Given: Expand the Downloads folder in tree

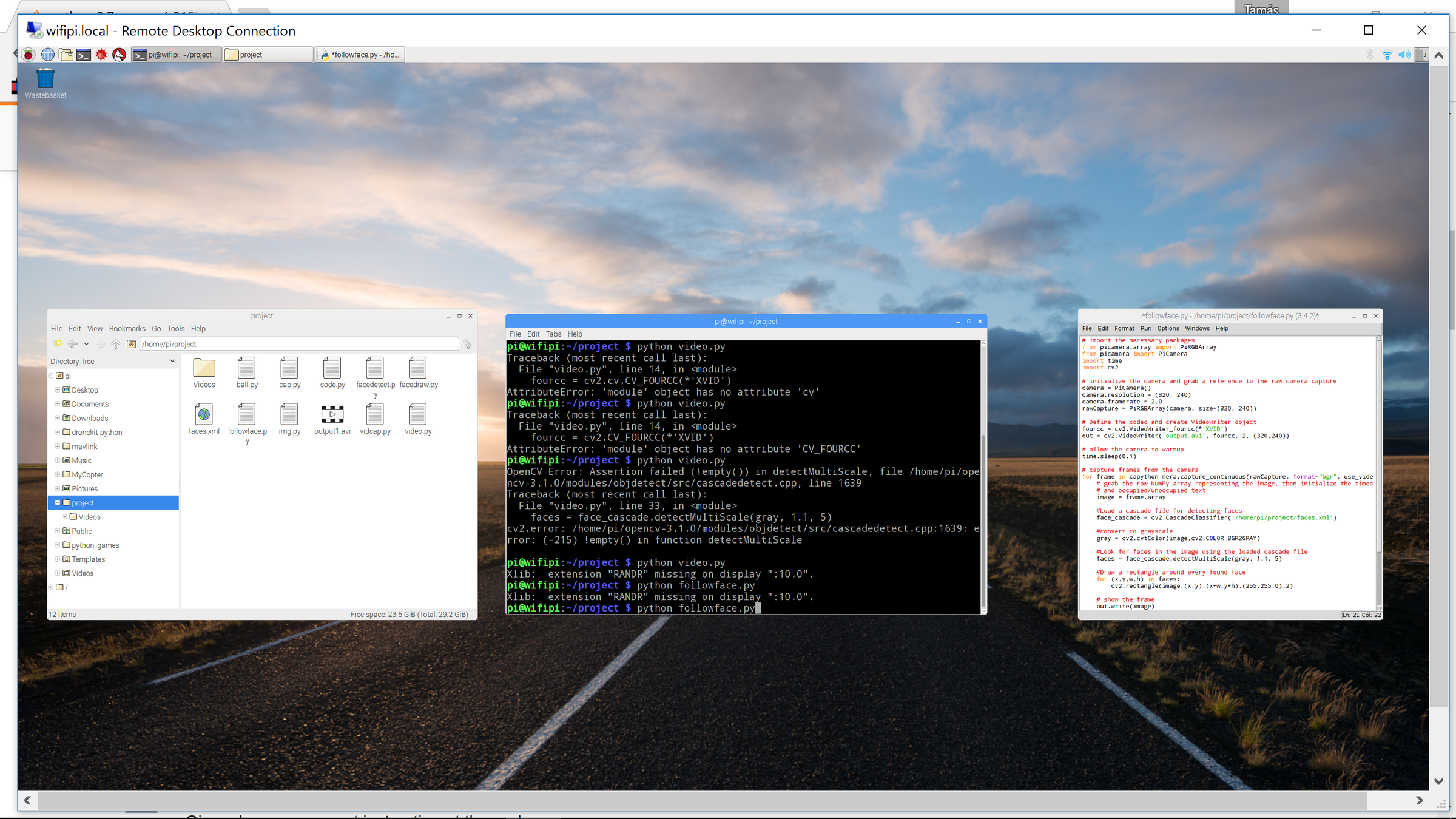Looking at the screenshot, I should pyautogui.click(x=58, y=418).
